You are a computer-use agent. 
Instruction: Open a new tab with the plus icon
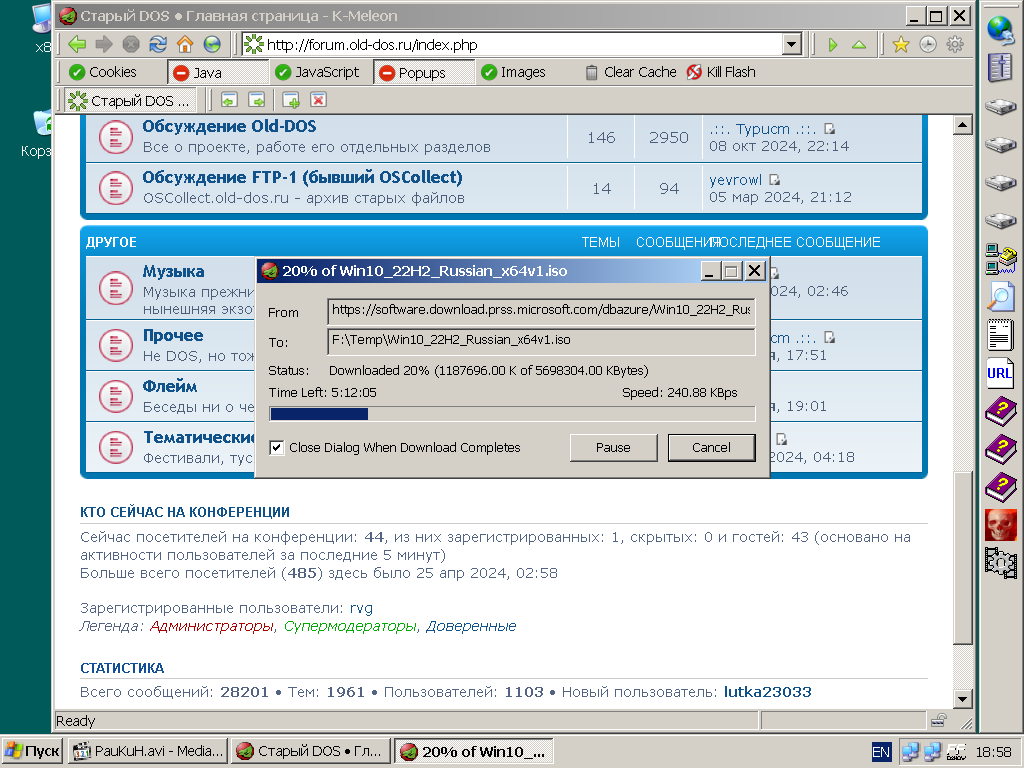tap(291, 100)
